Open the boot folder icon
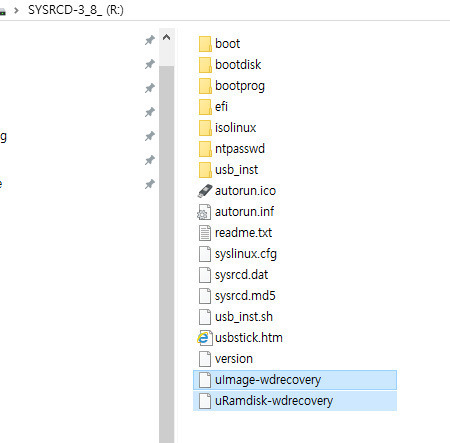Viewport: 450px width, 443px height. tap(205, 44)
